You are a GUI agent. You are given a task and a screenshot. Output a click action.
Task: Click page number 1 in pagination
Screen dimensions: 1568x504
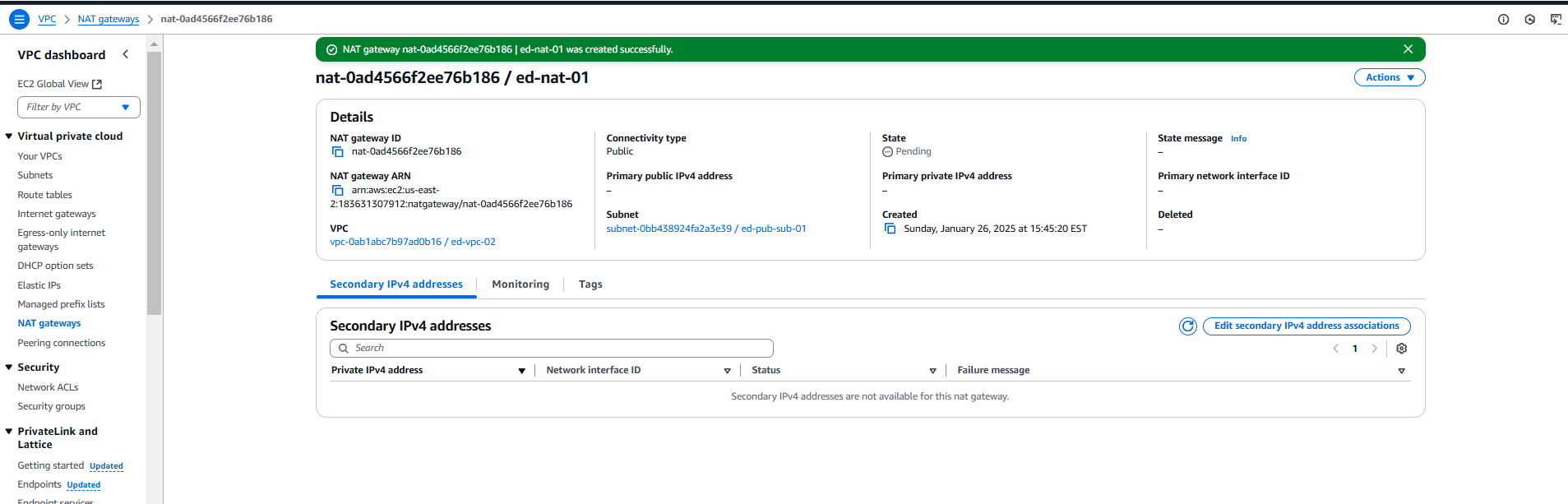click(1355, 349)
